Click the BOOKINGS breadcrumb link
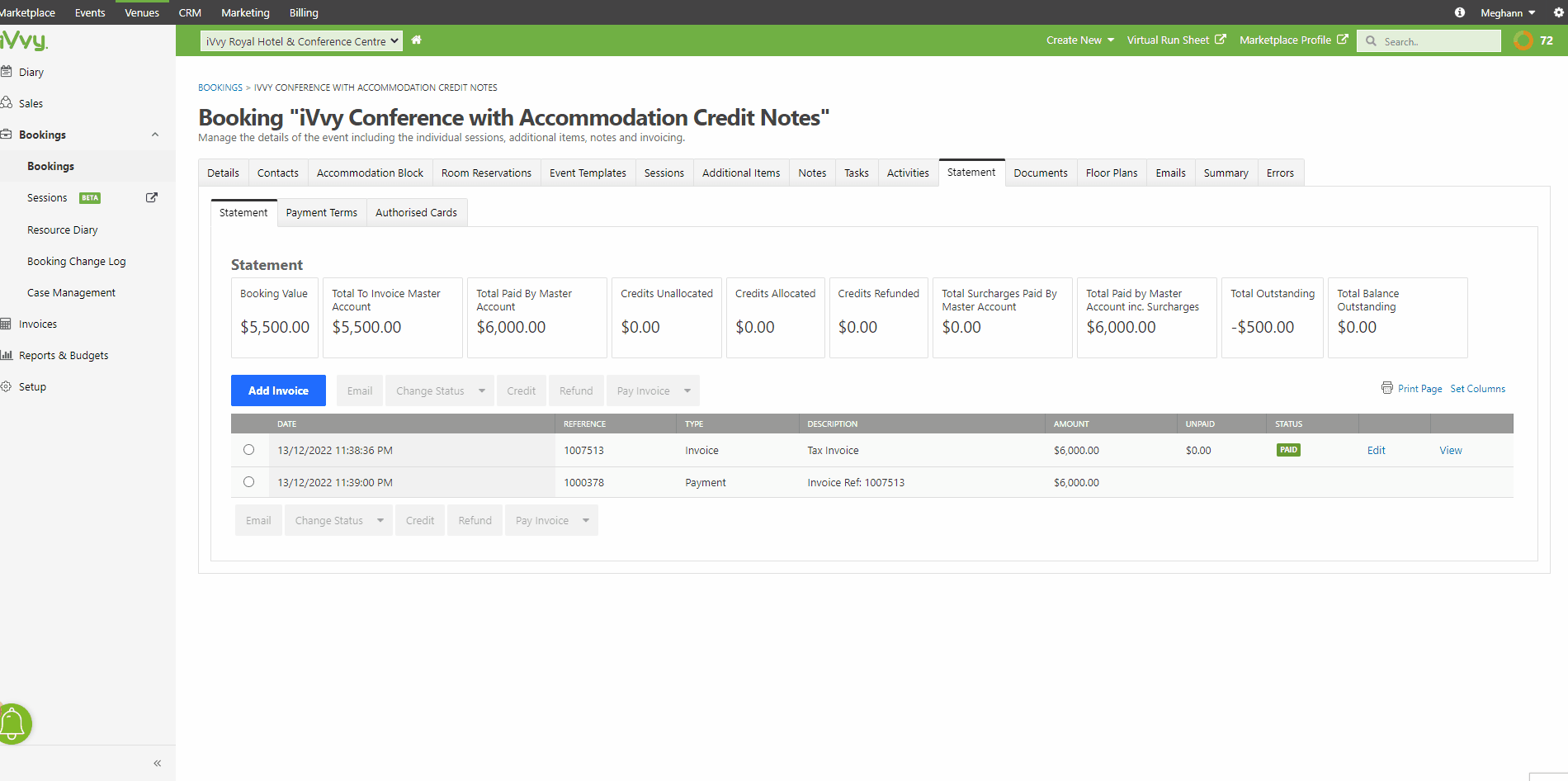 (220, 88)
